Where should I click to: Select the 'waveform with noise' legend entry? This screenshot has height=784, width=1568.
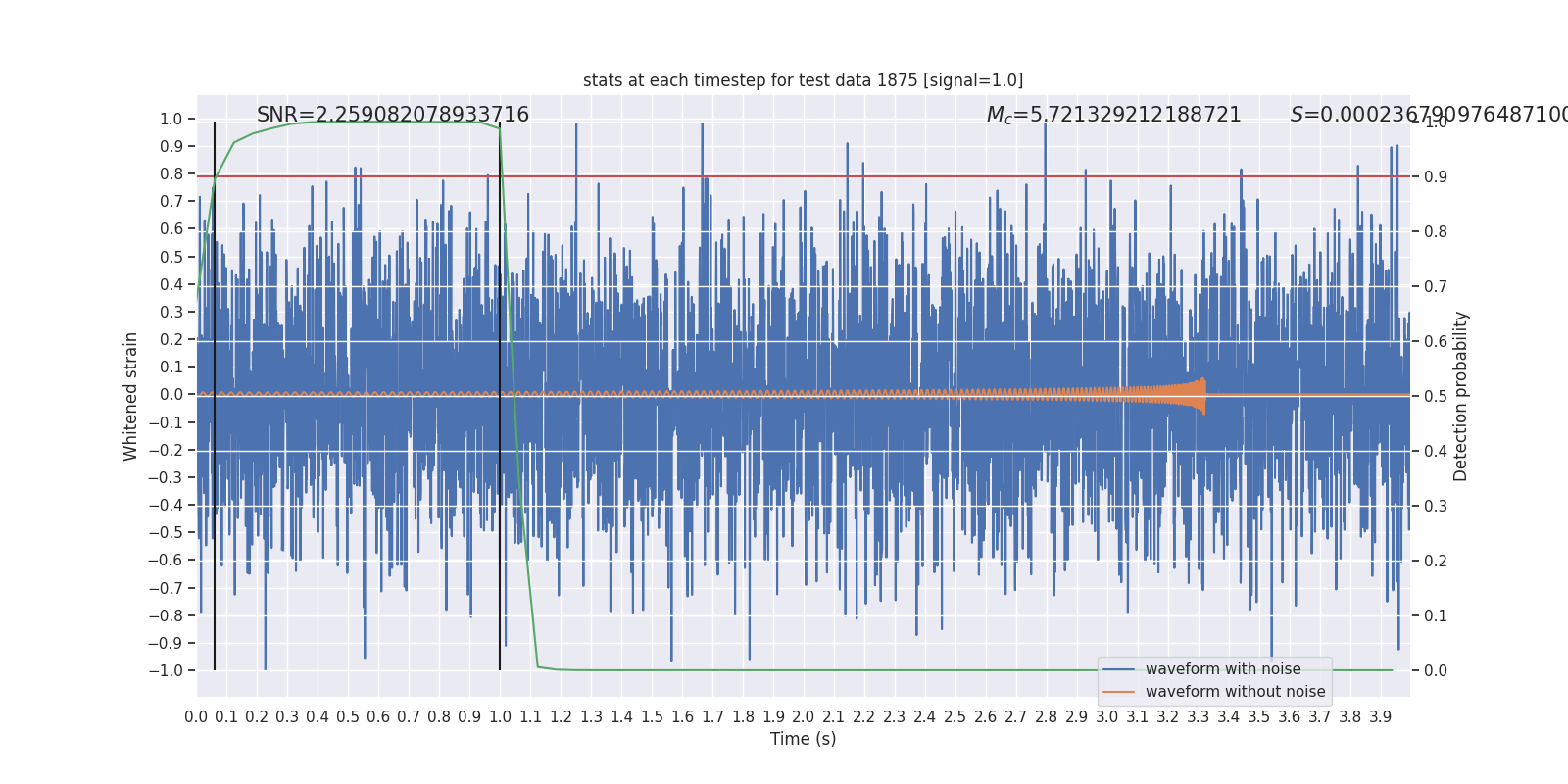pyautogui.click(x=1223, y=669)
